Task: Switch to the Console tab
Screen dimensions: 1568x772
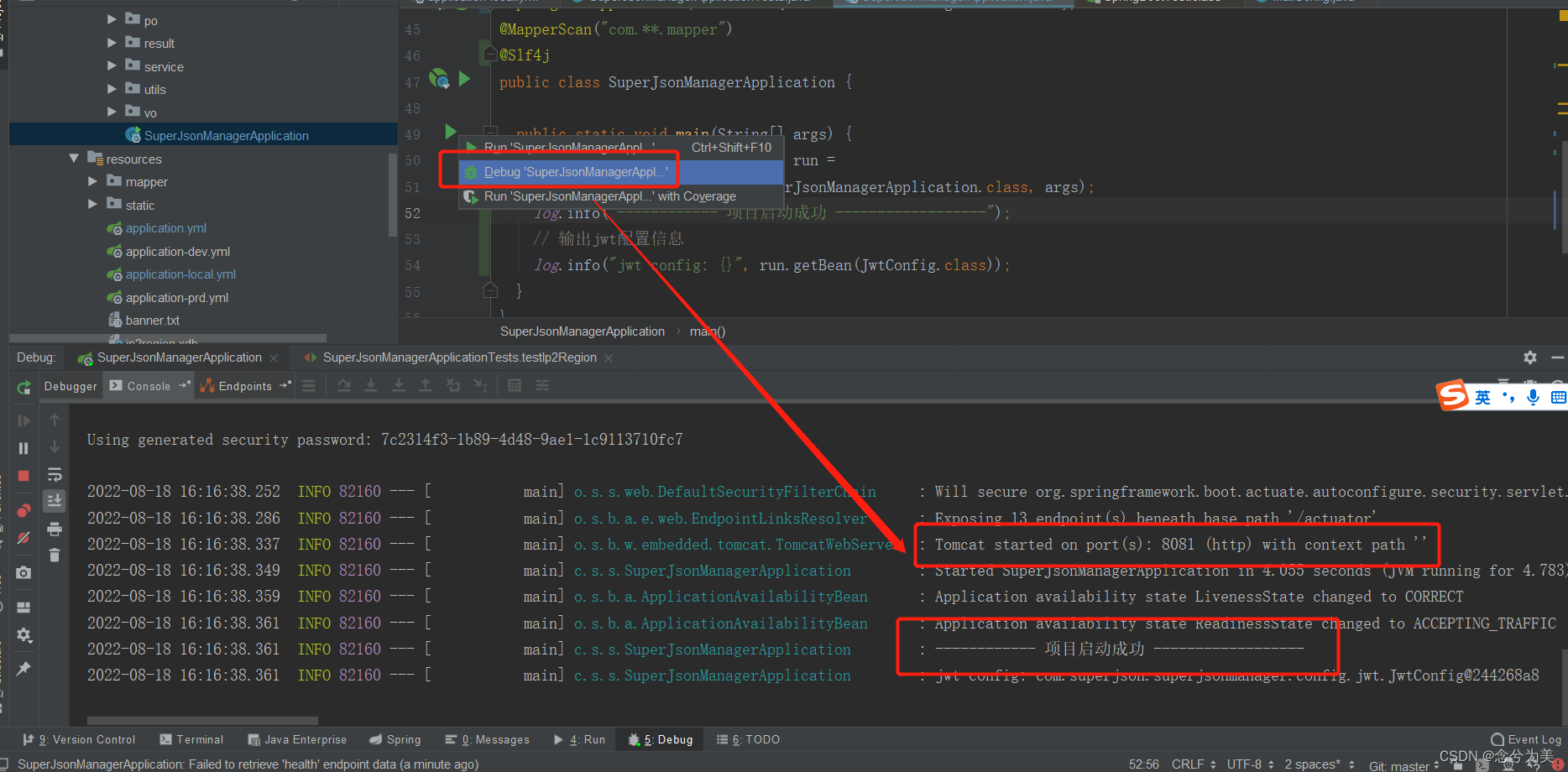Action: click(149, 386)
